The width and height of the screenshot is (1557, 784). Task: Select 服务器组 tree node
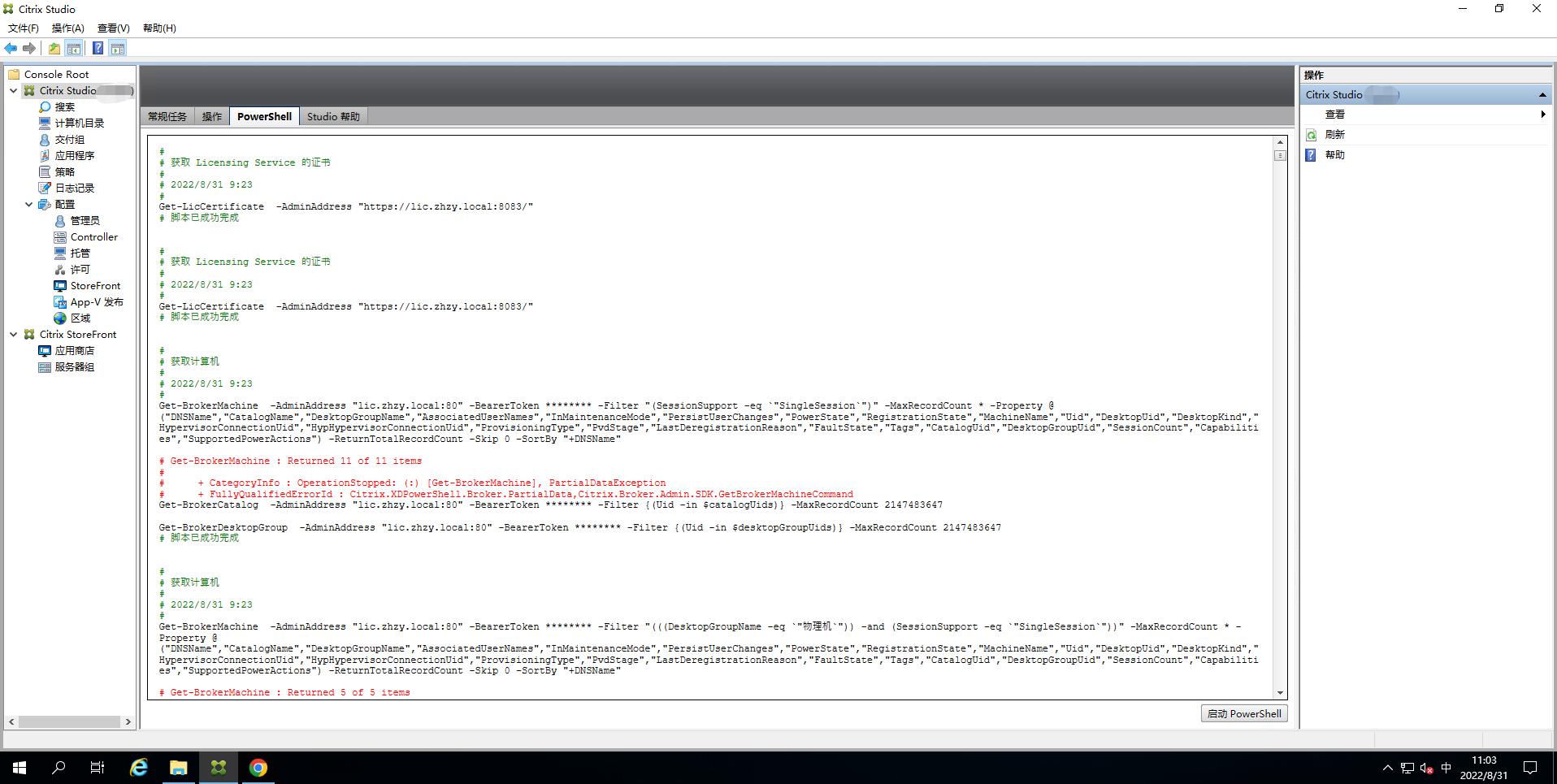tap(74, 366)
